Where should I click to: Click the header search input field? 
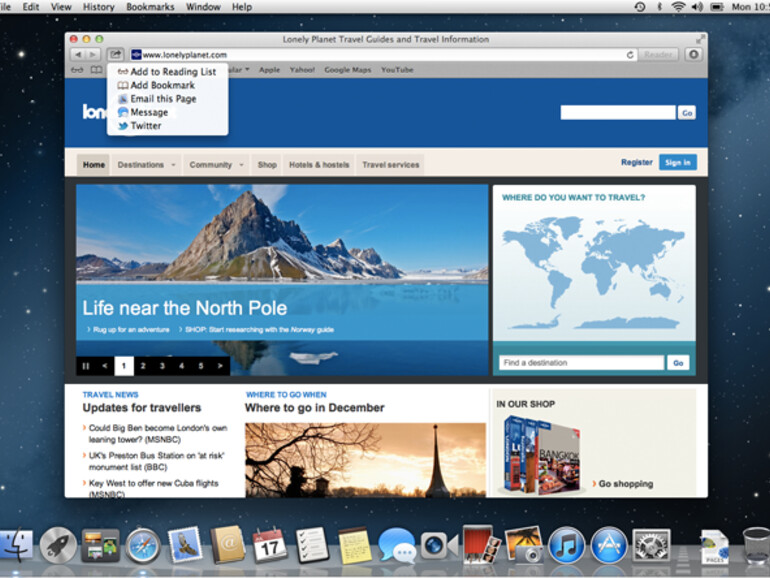[x=618, y=112]
